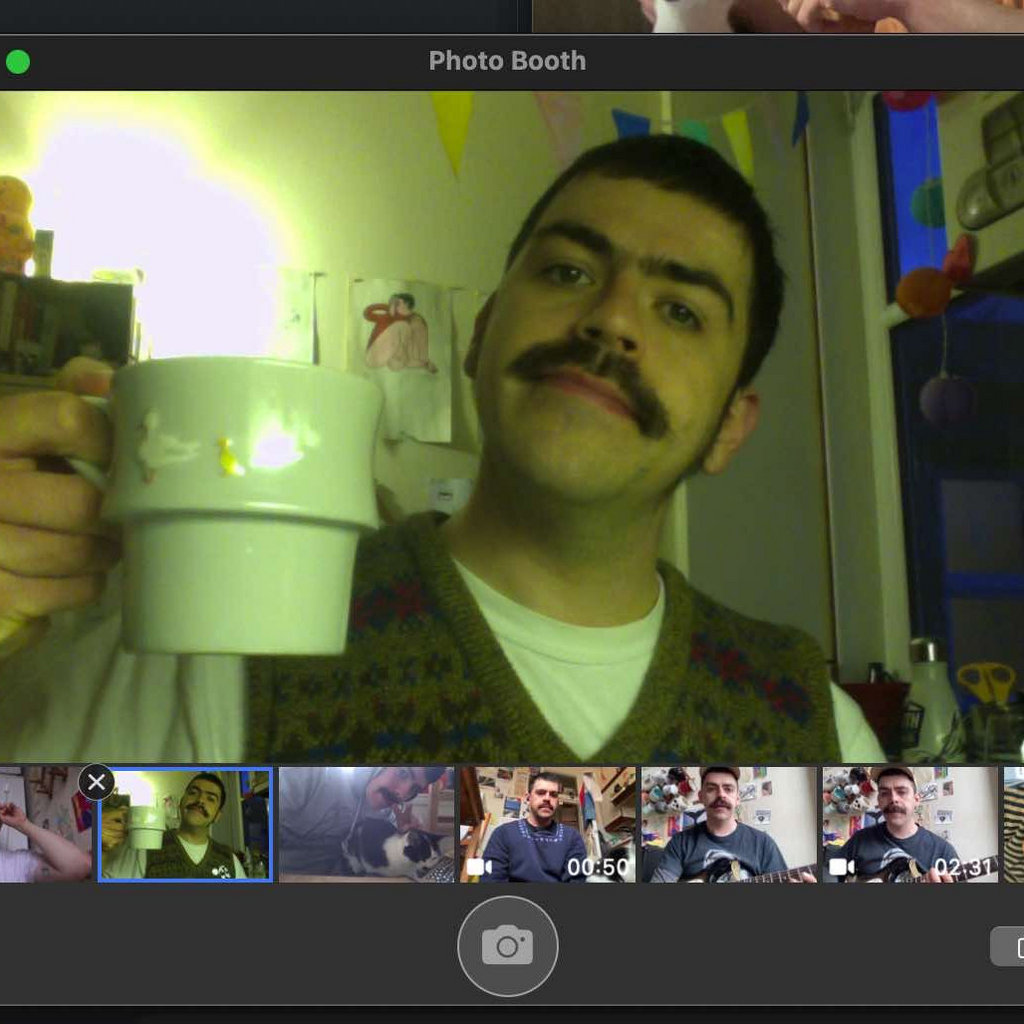The height and width of the screenshot is (1024, 1024).
Task: Click the 02:31 duration label
Action: click(964, 867)
